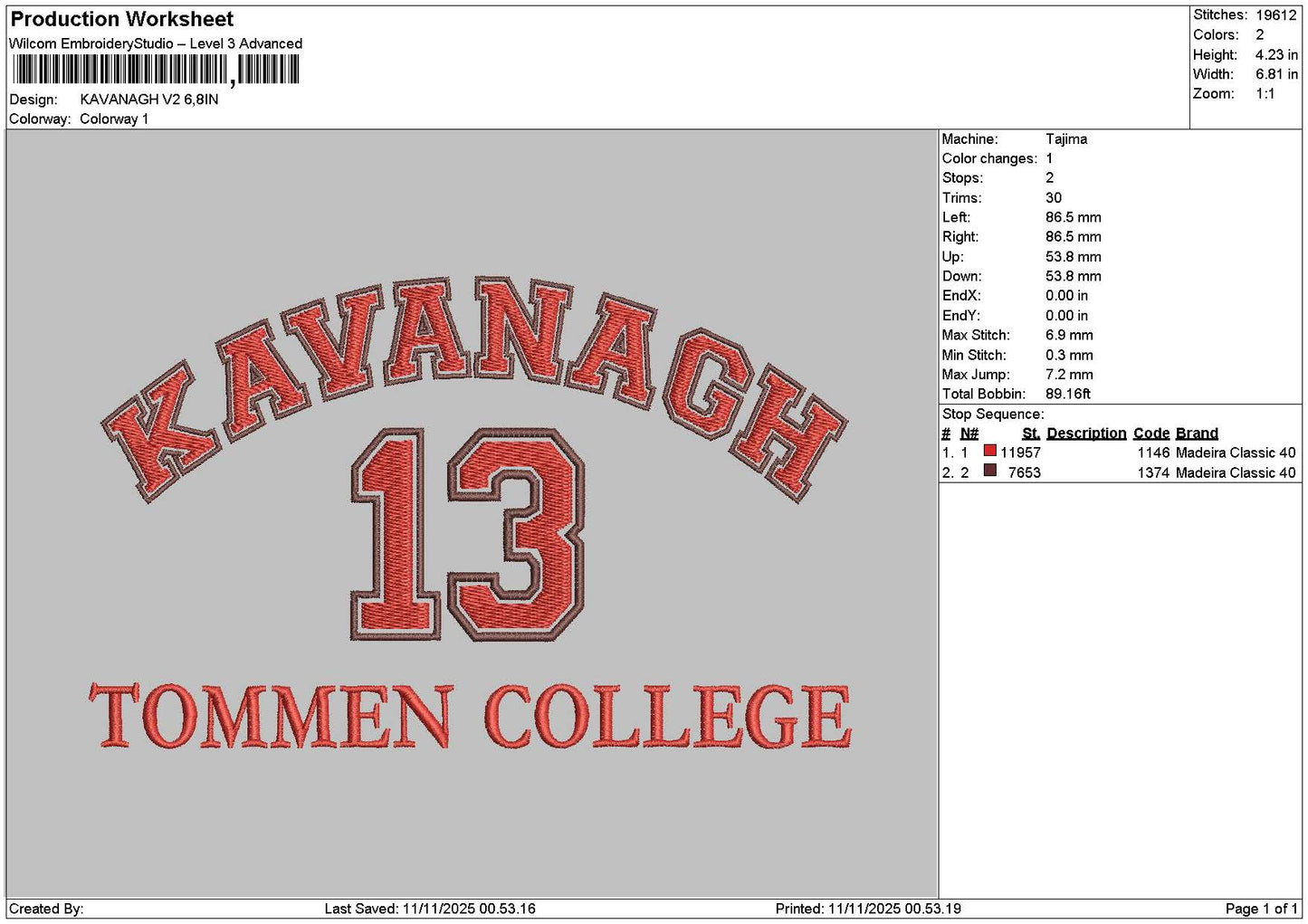1308x924 pixels.
Task: Click the 'Printed: 11/11/2025 00.53.19' footer text
Action: (x=868, y=910)
